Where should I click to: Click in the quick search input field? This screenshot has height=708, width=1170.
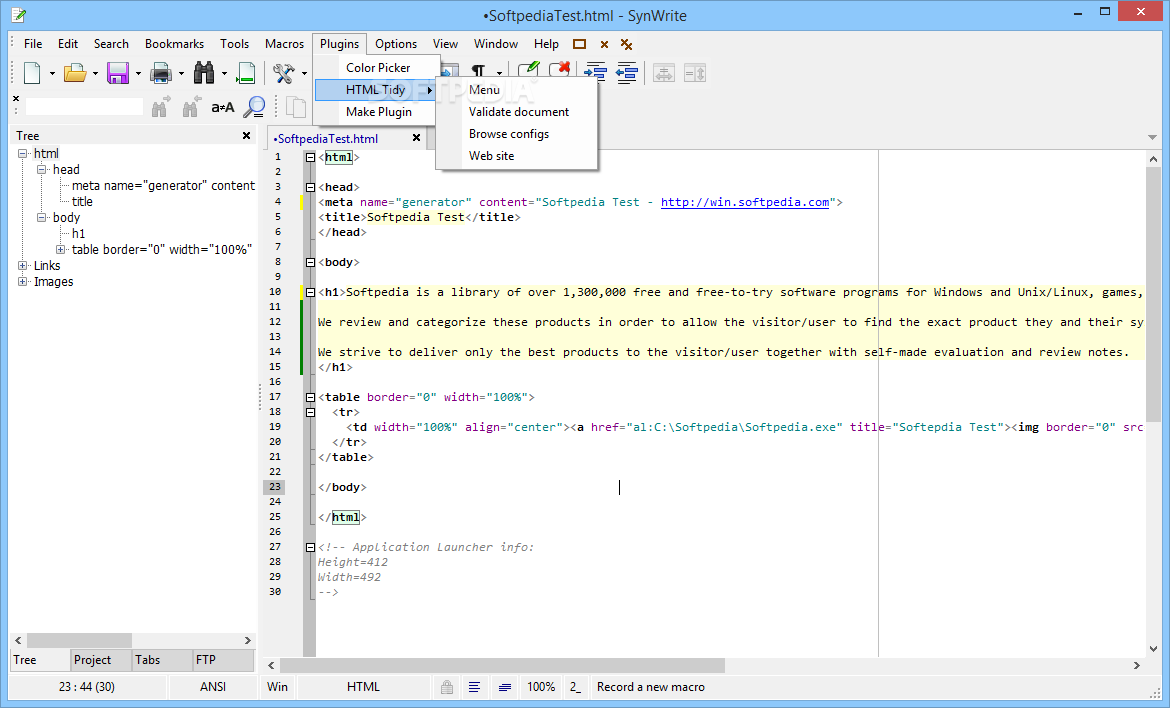[x=84, y=107]
